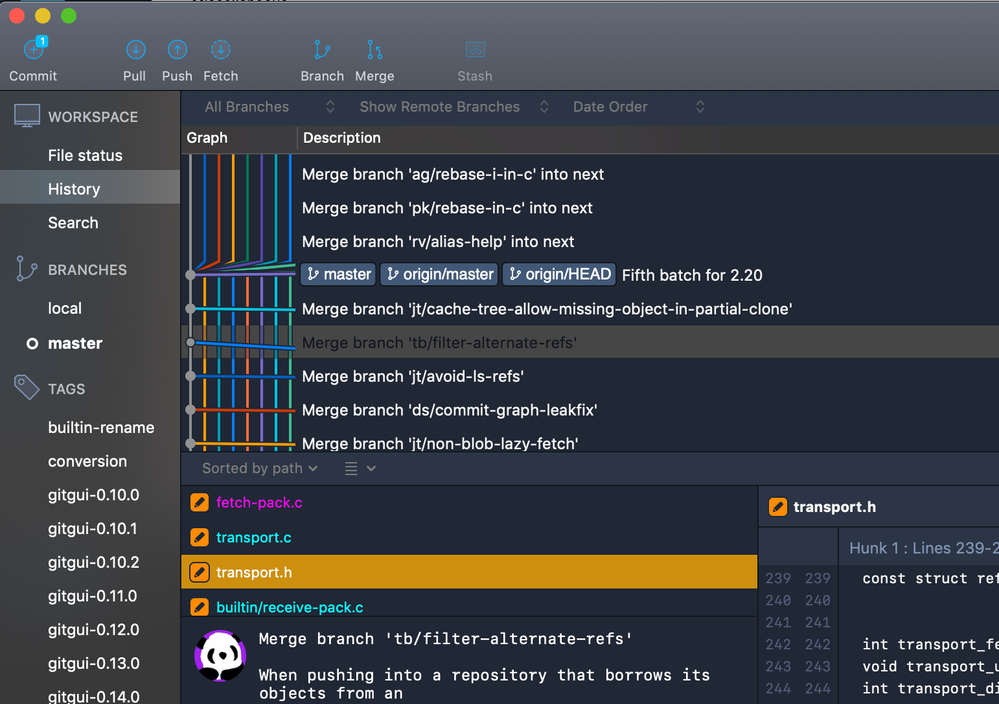Click the modified icon beside transport.h in file list
This screenshot has height=704, width=999.
pos(199,572)
